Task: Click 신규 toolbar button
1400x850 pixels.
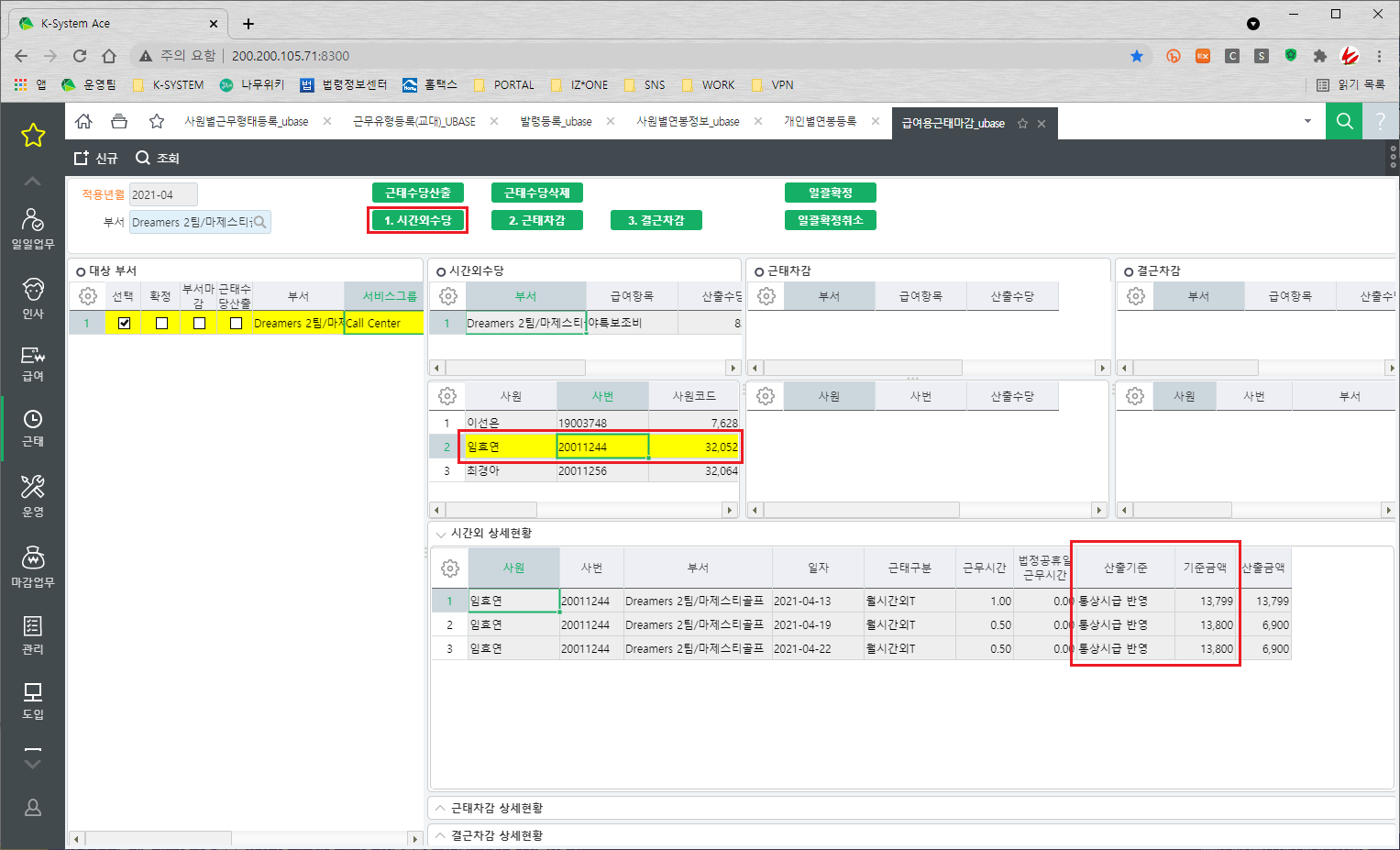Action: 96,158
